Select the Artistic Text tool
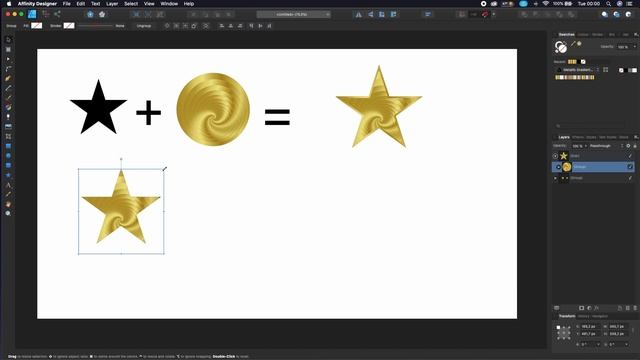 8,185
